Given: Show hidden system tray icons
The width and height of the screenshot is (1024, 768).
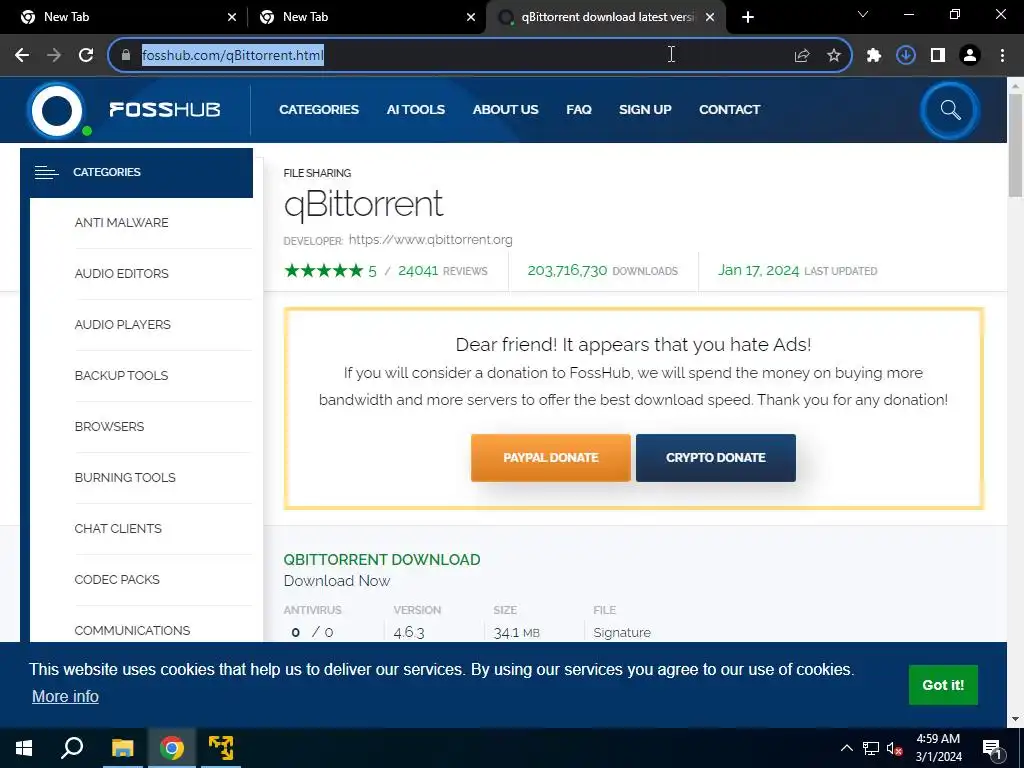Looking at the screenshot, I should 846,748.
